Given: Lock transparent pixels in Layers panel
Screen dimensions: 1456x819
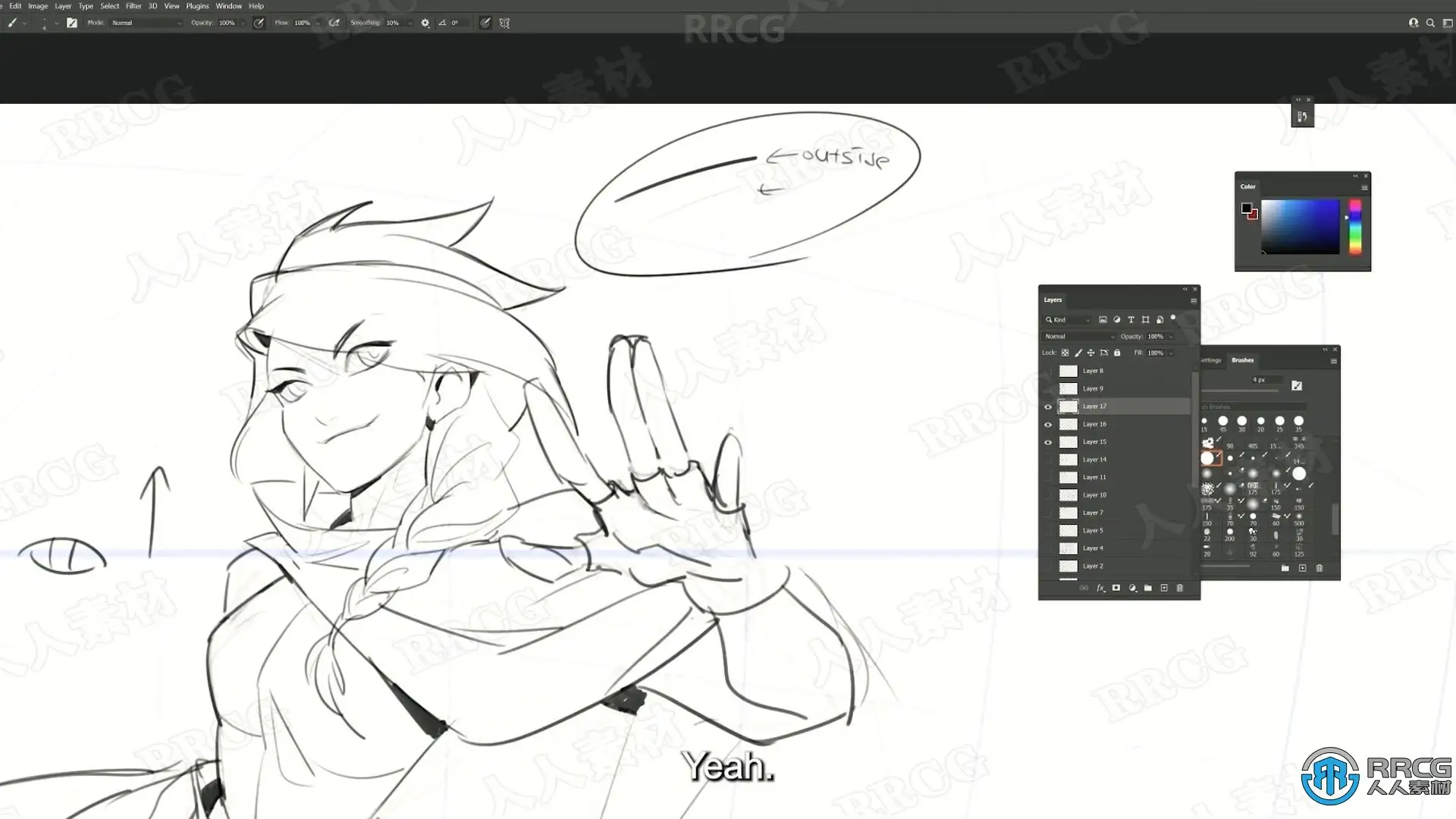Looking at the screenshot, I should (1065, 353).
